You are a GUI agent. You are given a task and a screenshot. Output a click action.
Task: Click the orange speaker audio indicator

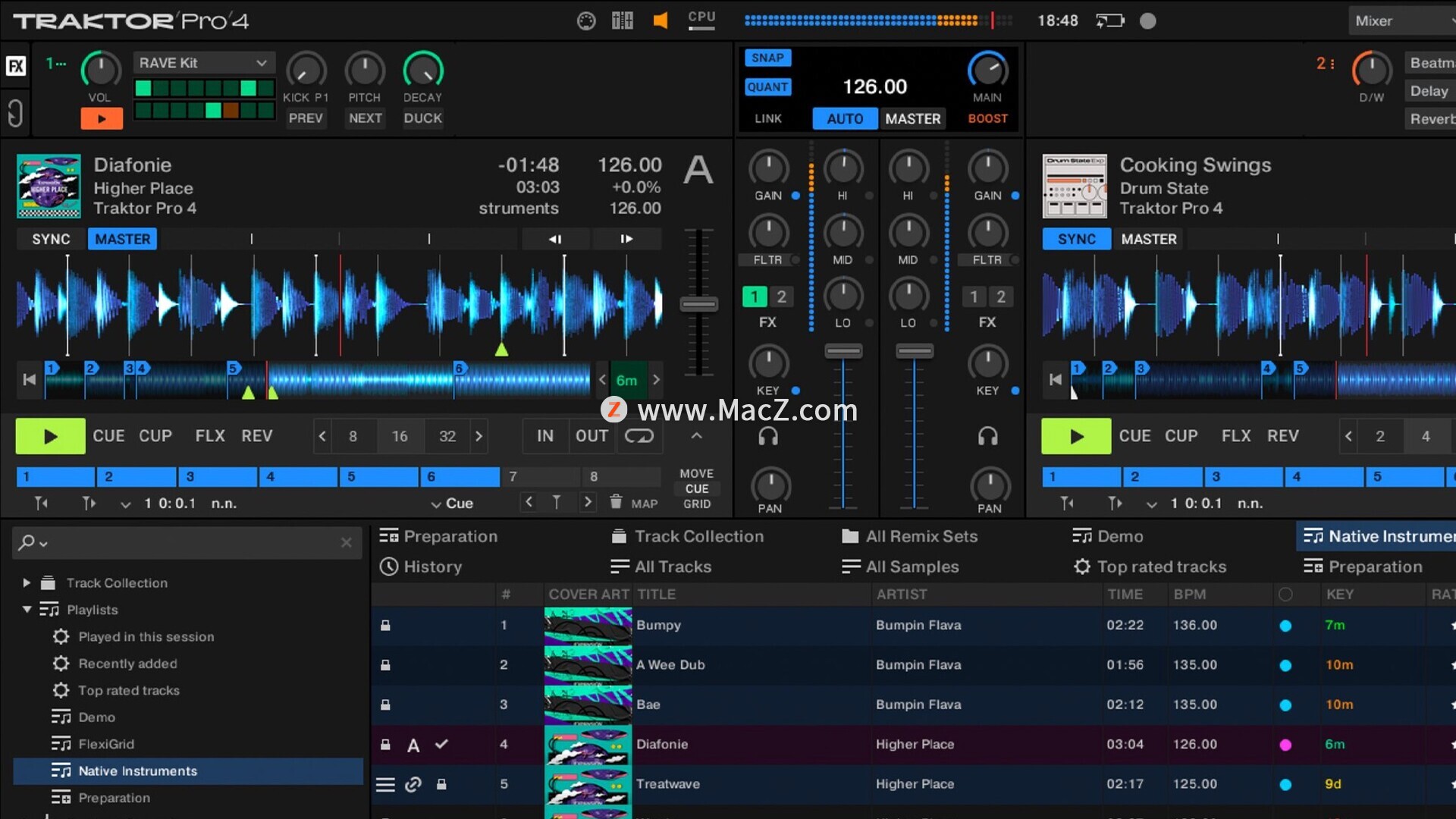click(x=661, y=21)
